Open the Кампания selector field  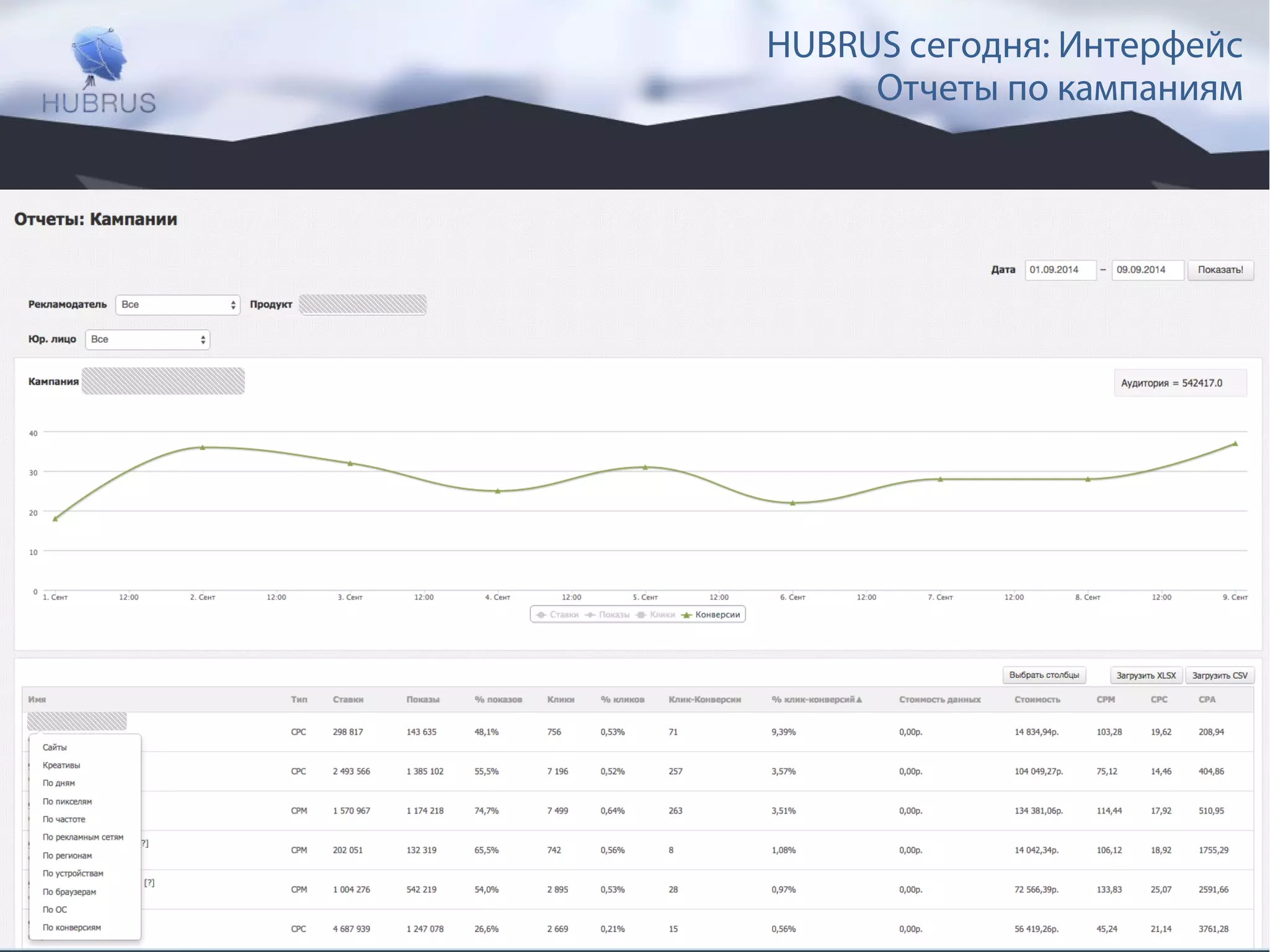tap(163, 381)
